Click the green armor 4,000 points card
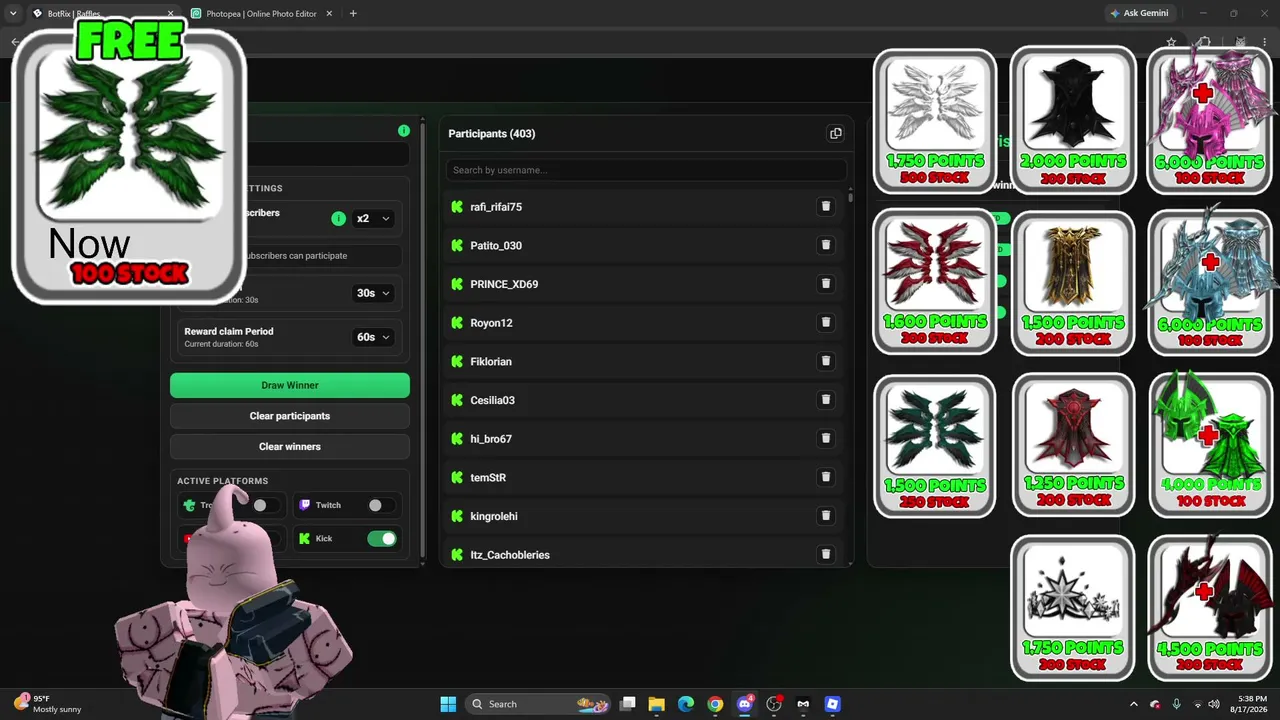Screen dimensions: 1280x720 tap(1210, 445)
